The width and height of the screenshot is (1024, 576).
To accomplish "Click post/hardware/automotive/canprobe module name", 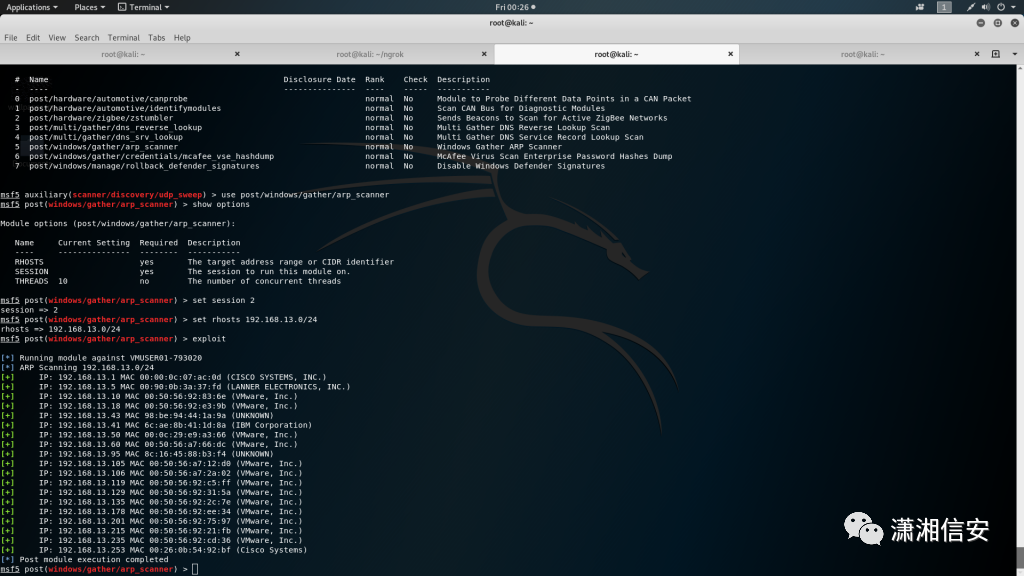I will 108,99.
